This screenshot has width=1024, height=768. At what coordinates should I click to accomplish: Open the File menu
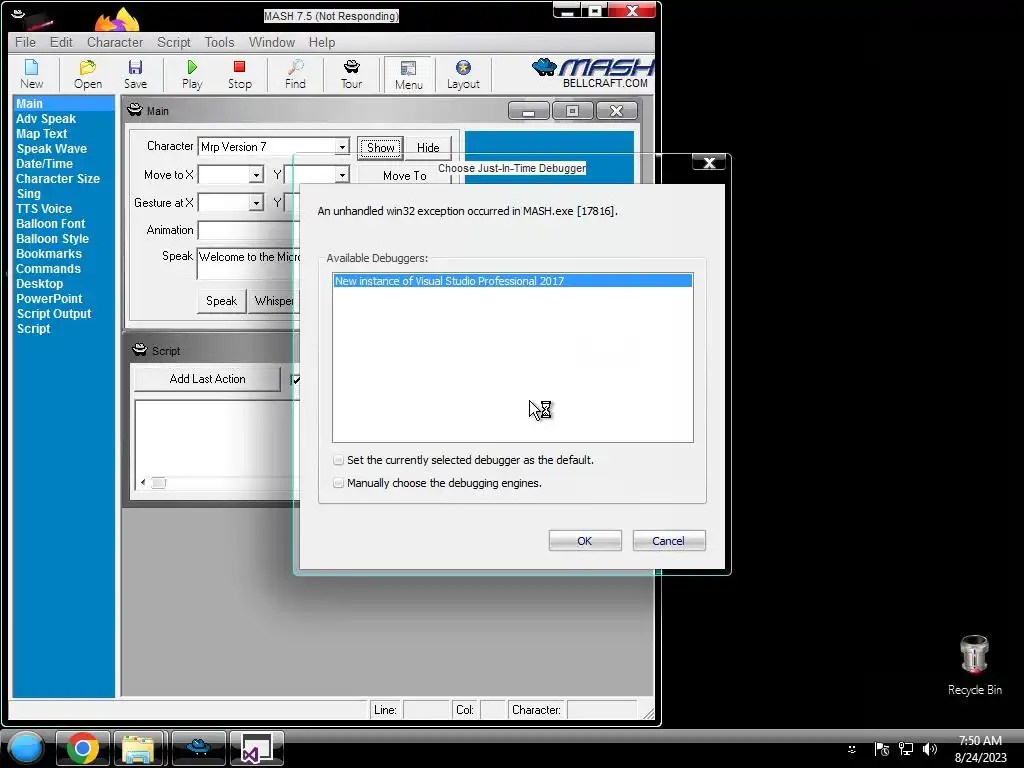tap(25, 42)
